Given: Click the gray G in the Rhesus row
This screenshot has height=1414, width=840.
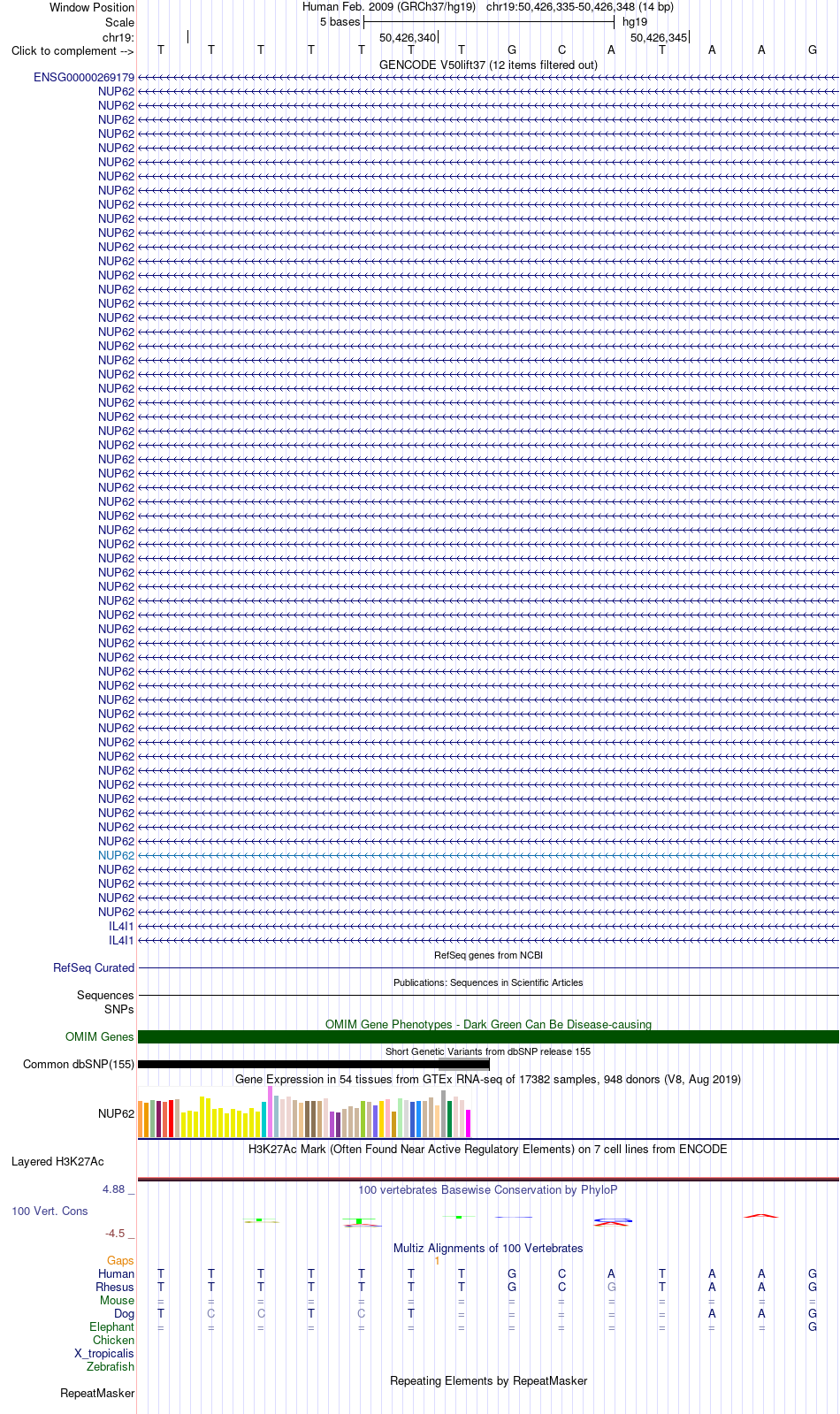Looking at the screenshot, I should 612,1288.
